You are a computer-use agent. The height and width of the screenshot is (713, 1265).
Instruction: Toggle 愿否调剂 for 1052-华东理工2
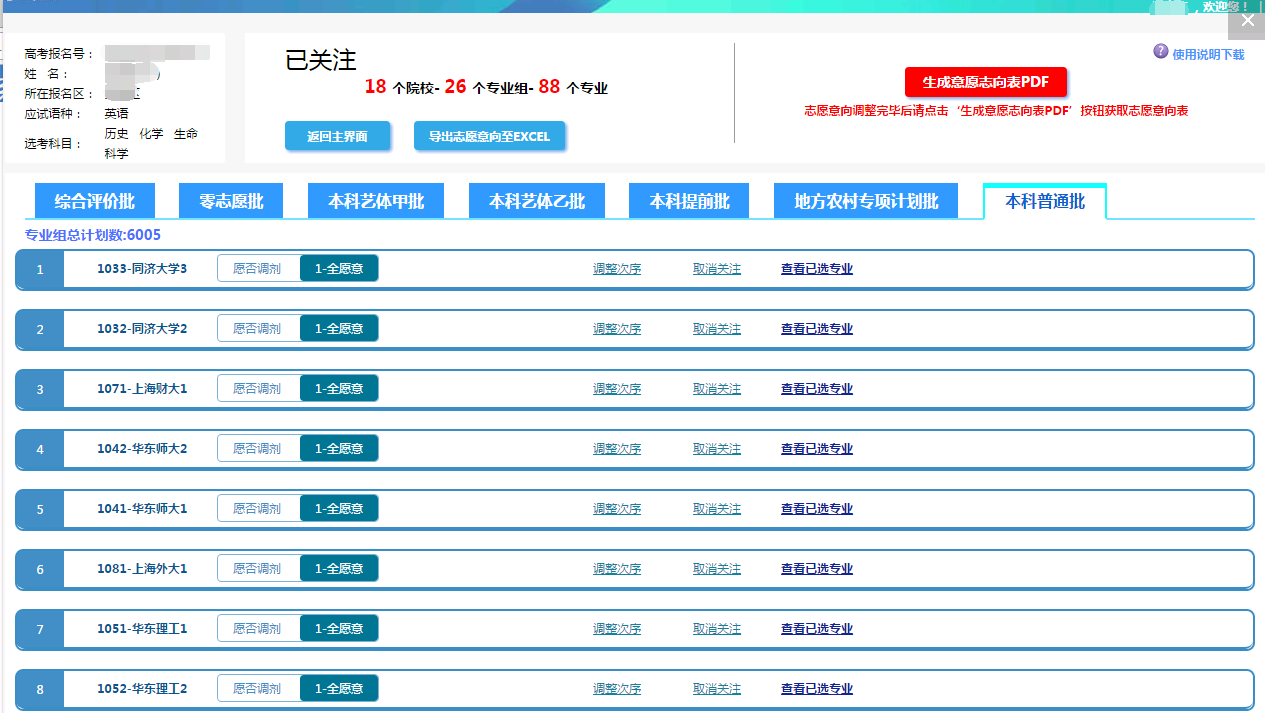tap(258, 688)
